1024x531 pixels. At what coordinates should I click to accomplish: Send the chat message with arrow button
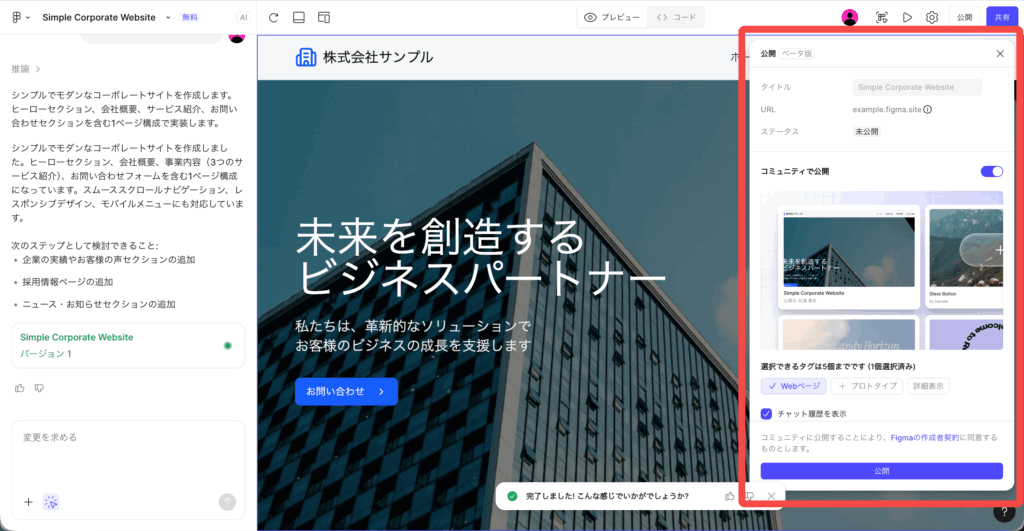(x=227, y=502)
